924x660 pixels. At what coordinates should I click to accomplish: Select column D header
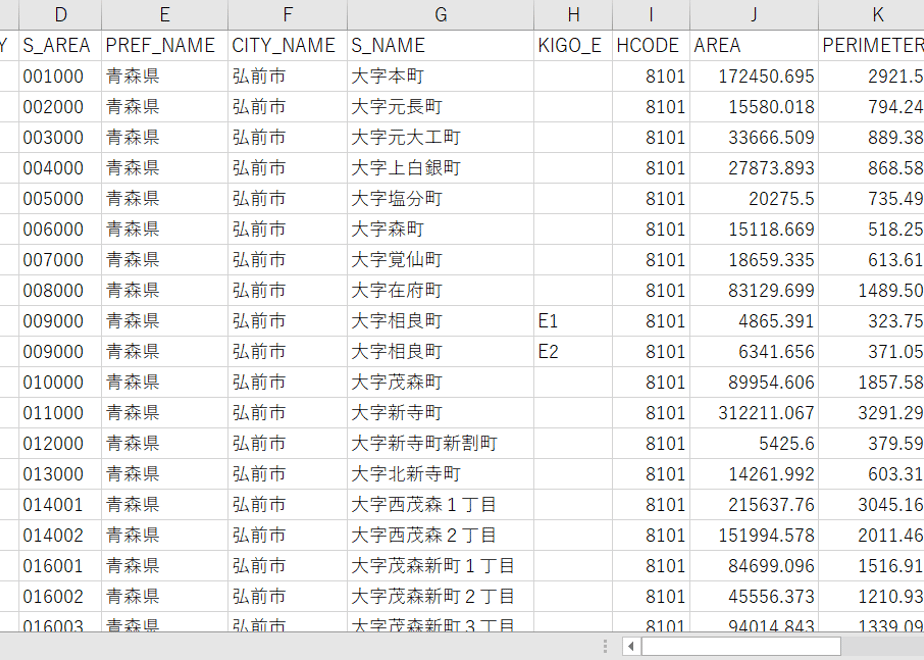[x=60, y=15]
